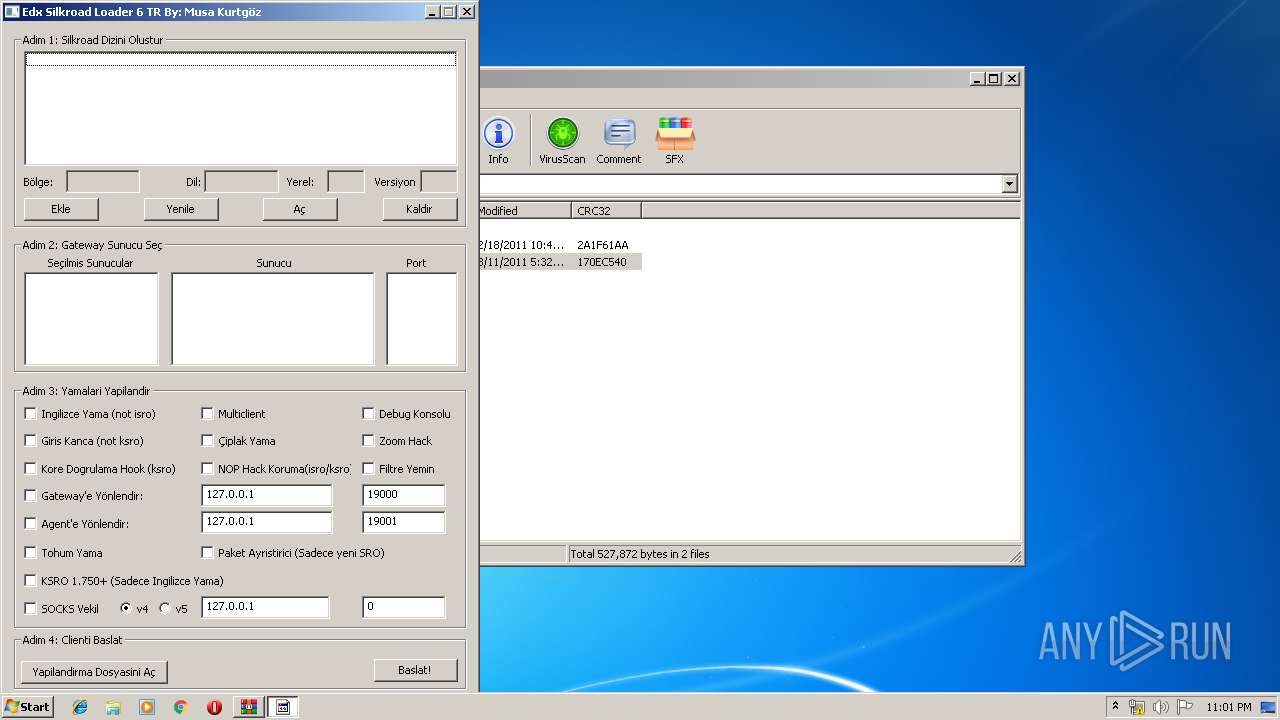
Task: Sort by the CRC32 column header
Action: click(x=607, y=210)
